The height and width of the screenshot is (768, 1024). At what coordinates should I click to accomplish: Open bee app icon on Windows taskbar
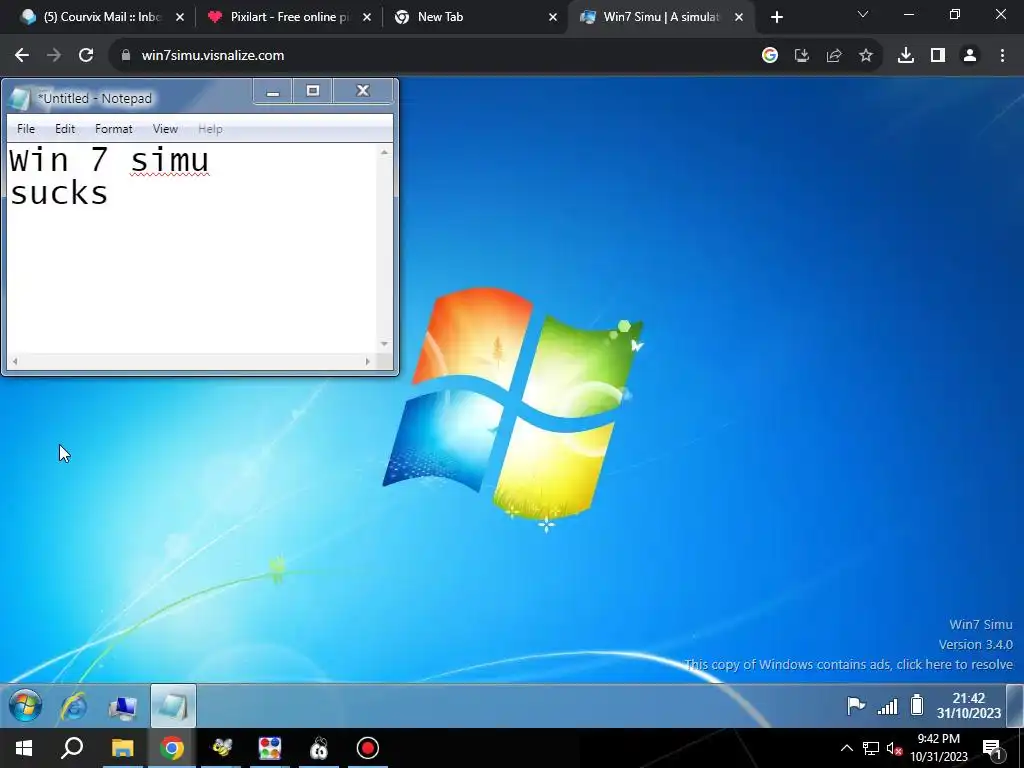click(221, 748)
